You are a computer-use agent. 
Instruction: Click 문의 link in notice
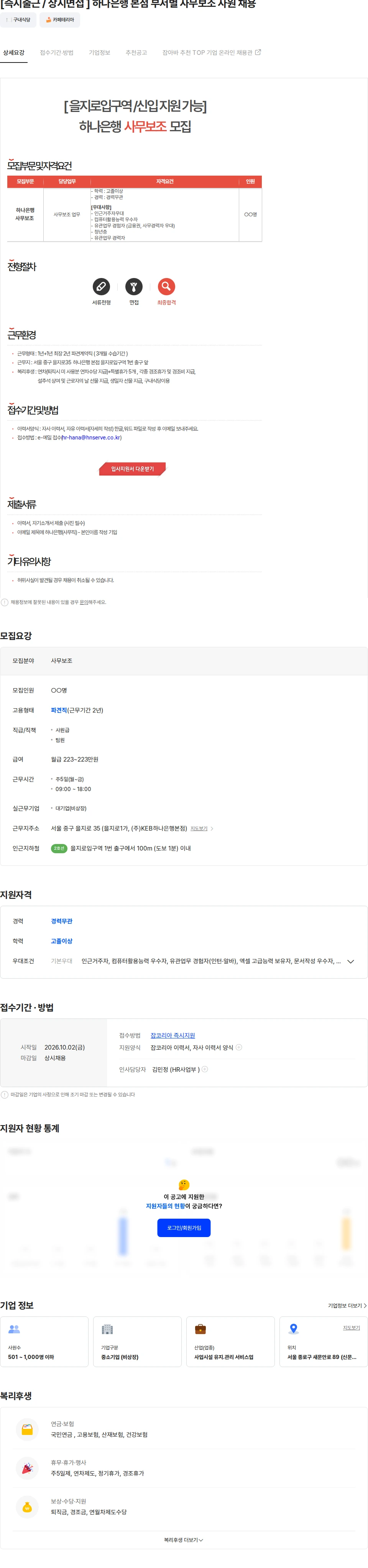(x=83, y=602)
